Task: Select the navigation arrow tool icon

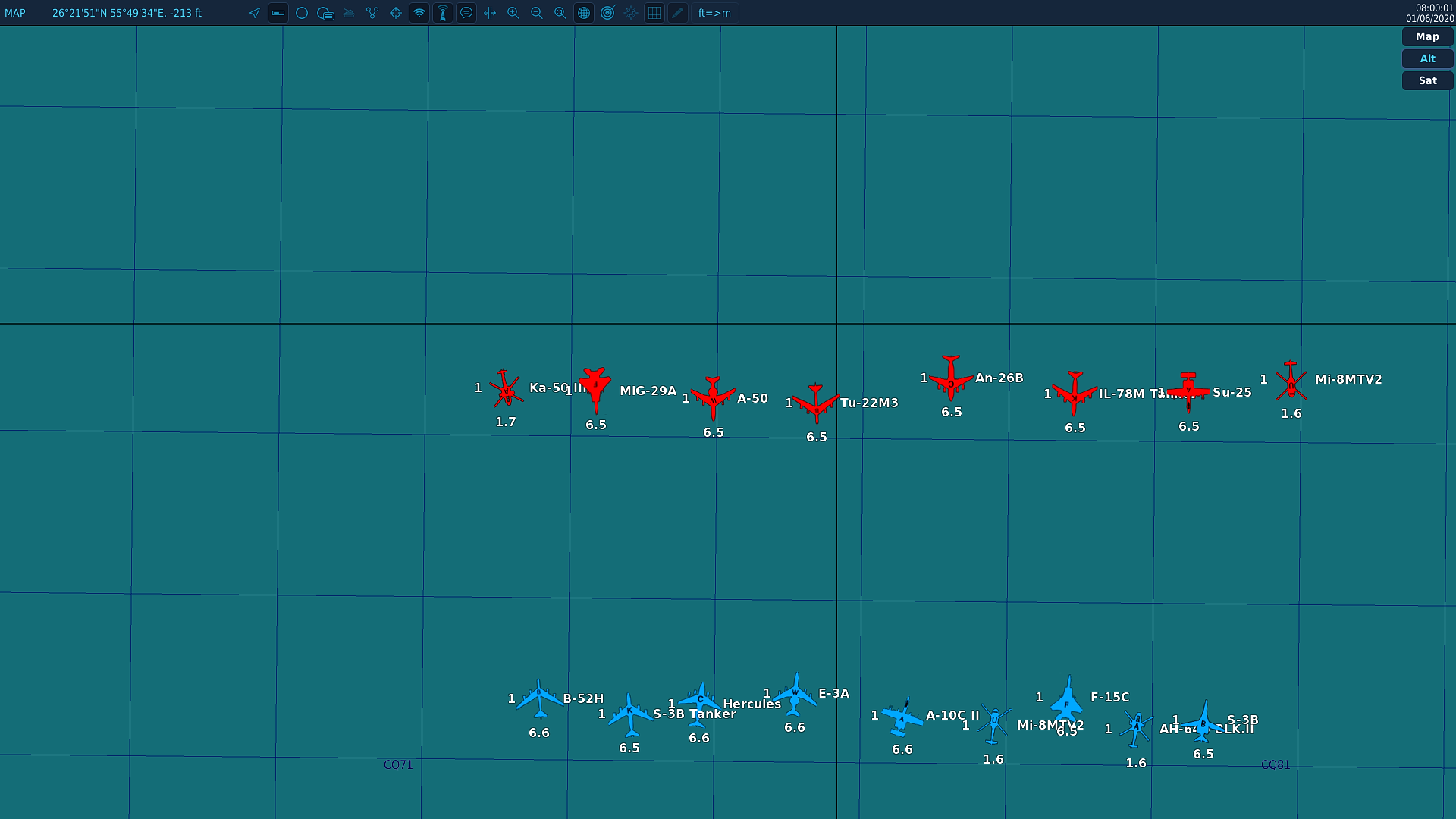Action: [x=255, y=13]
